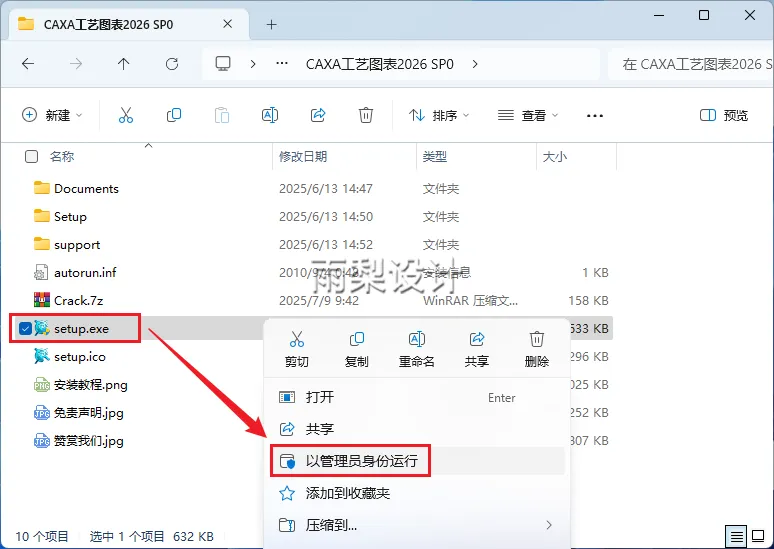
Task: Select the 安装教程.png file
Action: click(x=91, y=385)
